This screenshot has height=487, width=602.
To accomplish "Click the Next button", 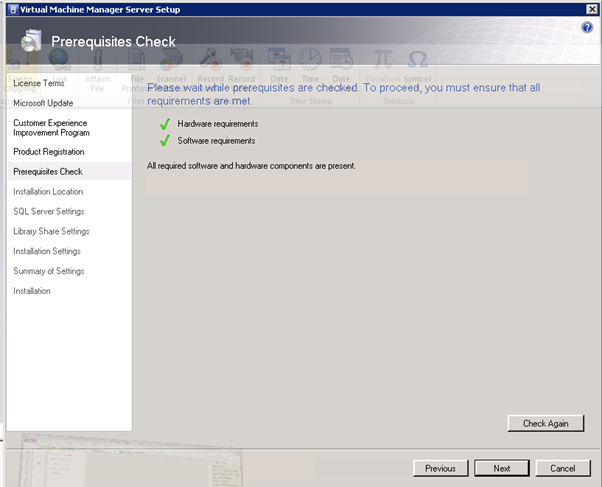I will pos(501,468).
